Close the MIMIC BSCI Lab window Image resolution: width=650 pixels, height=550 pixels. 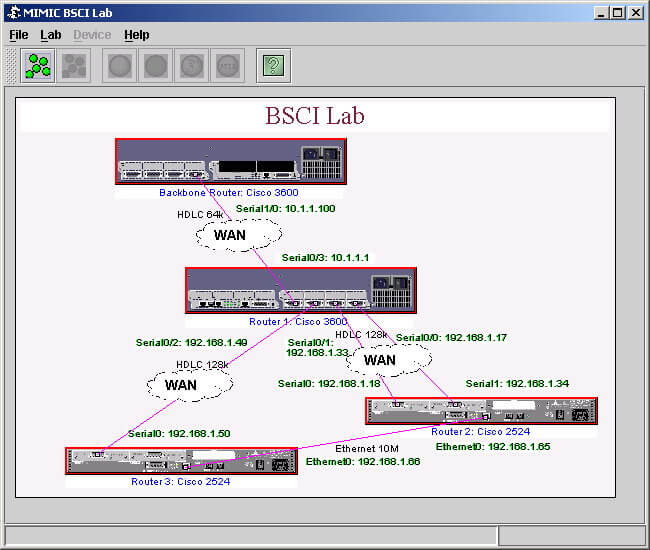(x=636, y=13)
